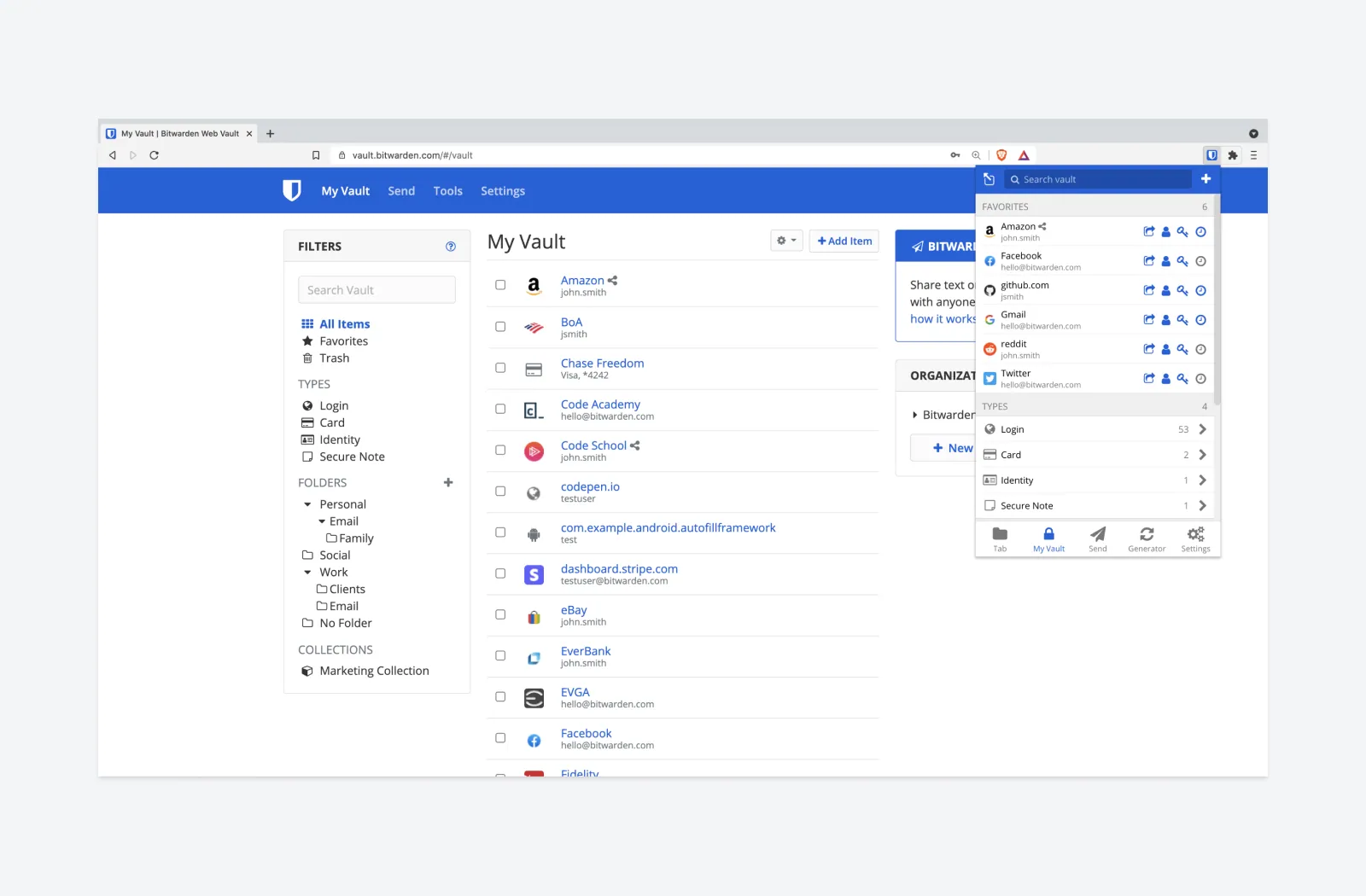The width and height of the screenshot is (1366, 896).
Task: Tick the checkbox for Code School
Action: [500, 450]
